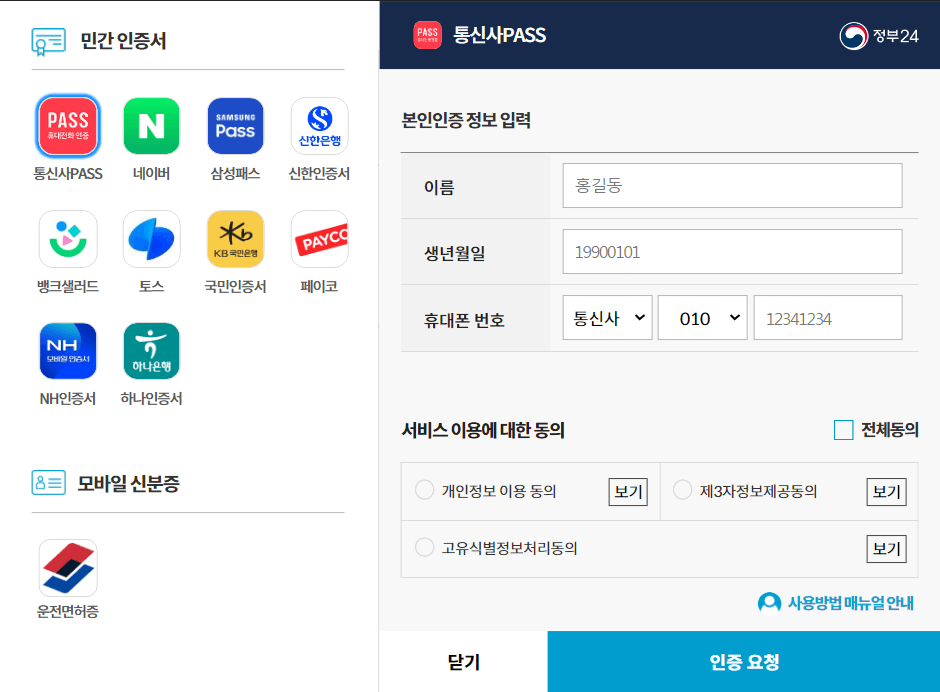
Task: View 고유식별정보처리동의 details with 보기
Action: click(x=887, y=549)
